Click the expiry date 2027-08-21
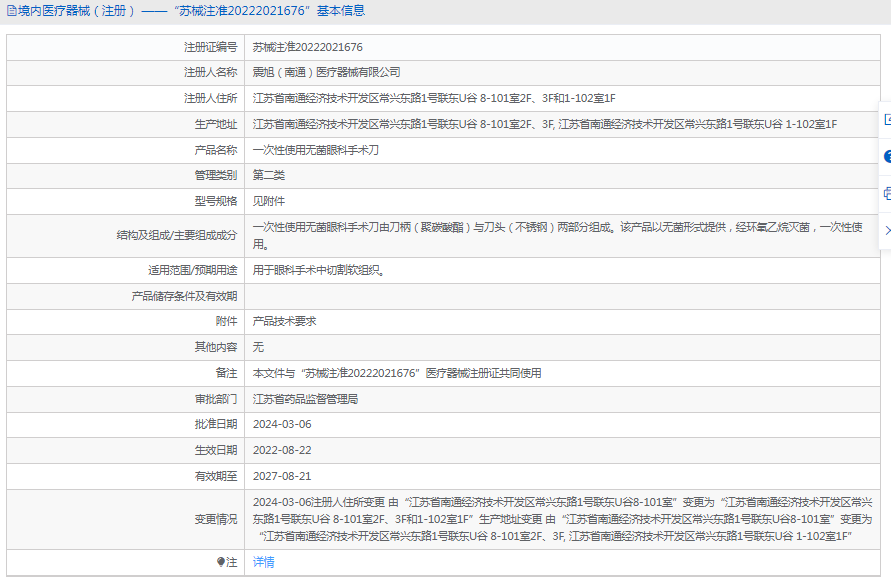Screen dimensions: 891x582 pos(282,476)
